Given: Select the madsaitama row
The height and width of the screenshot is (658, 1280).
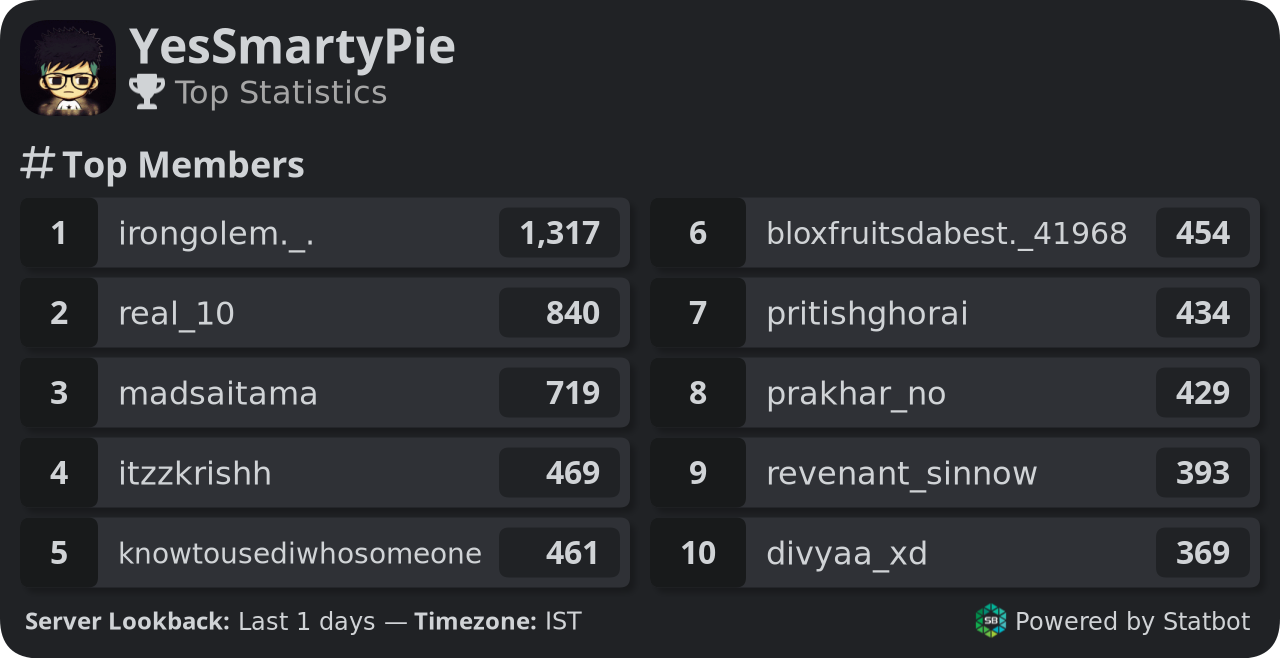Looking at the screenshot, I should pyautogui.click(x=325, y=393).
